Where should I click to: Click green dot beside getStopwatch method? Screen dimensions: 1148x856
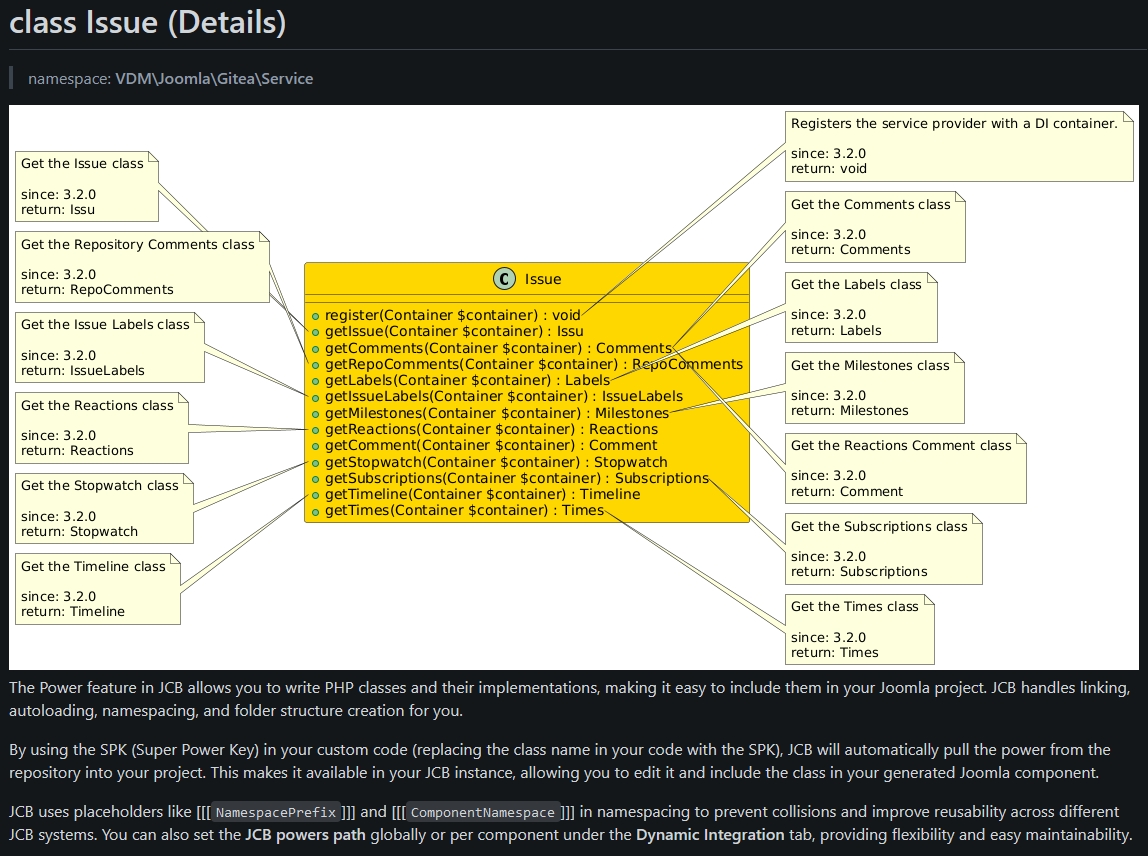tap(315, 462)
